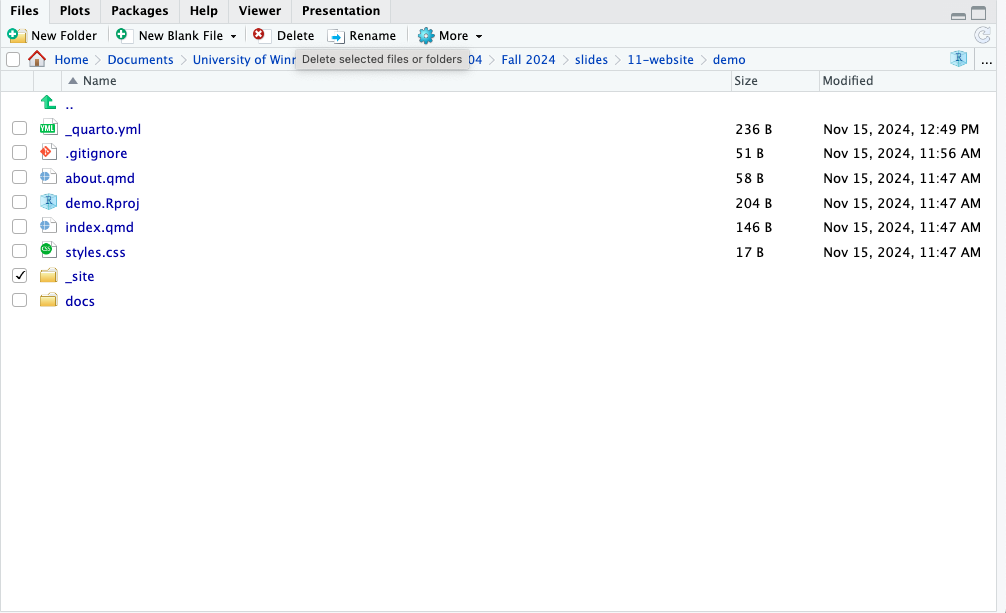The width and height of the screenshot is (1006, 613).
Task: Click the ellipsis to browse to folder
Action: click(987, 60)
